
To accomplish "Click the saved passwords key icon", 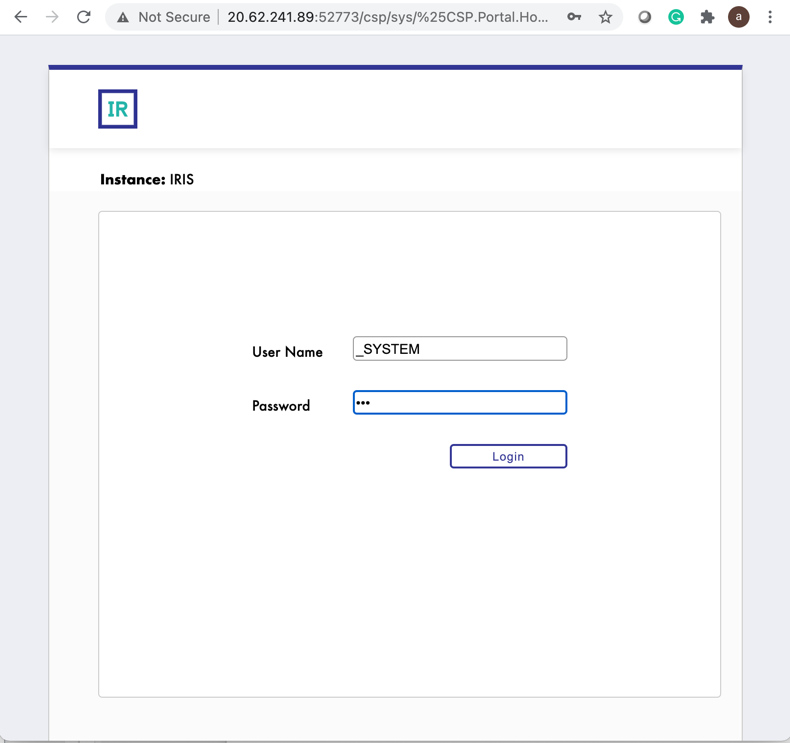I will pos(574,17).
